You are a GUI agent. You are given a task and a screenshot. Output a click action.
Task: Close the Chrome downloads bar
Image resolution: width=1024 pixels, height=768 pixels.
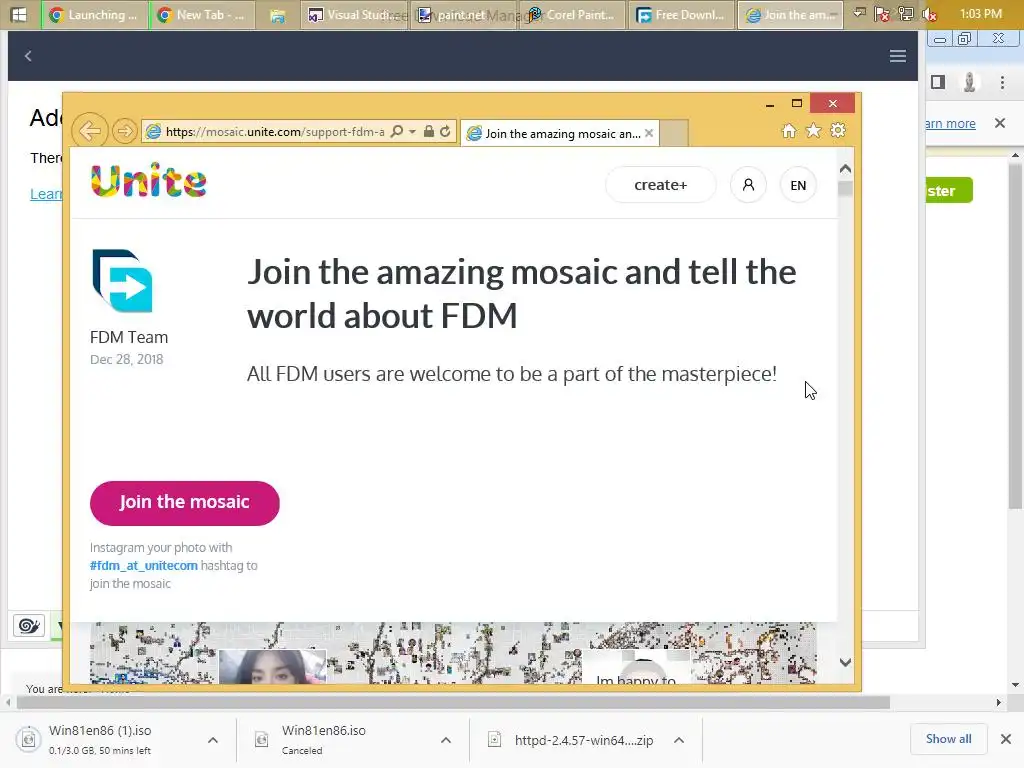[x=1006, y=739]
